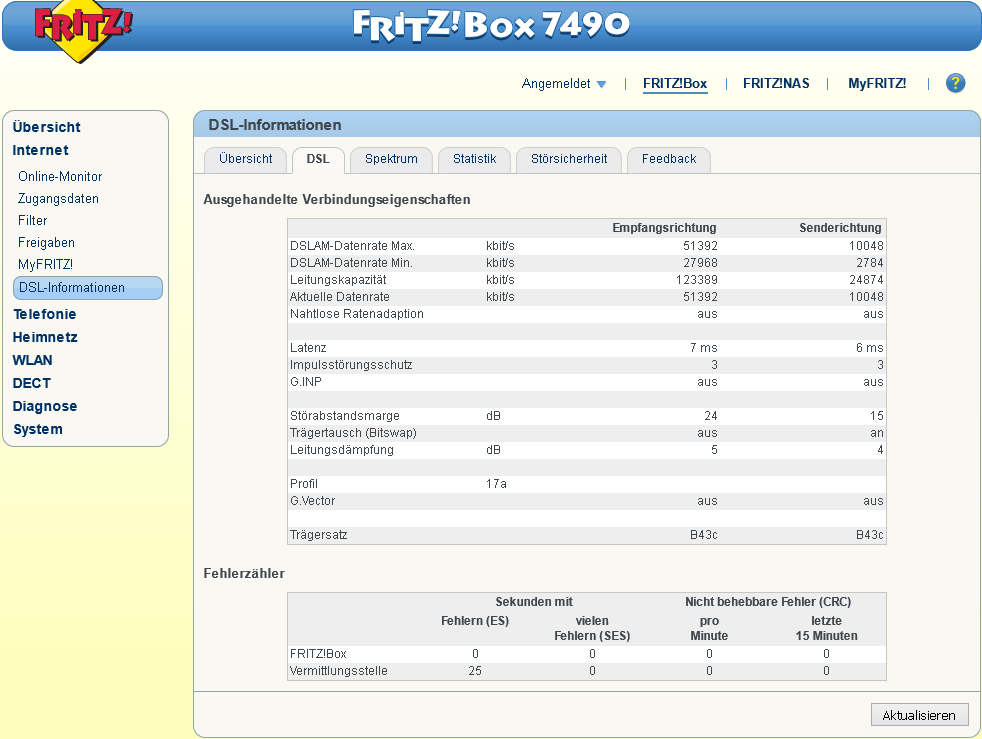Click the Bitswap send value 'an'
982x739 pixels.
coord(877,433)
